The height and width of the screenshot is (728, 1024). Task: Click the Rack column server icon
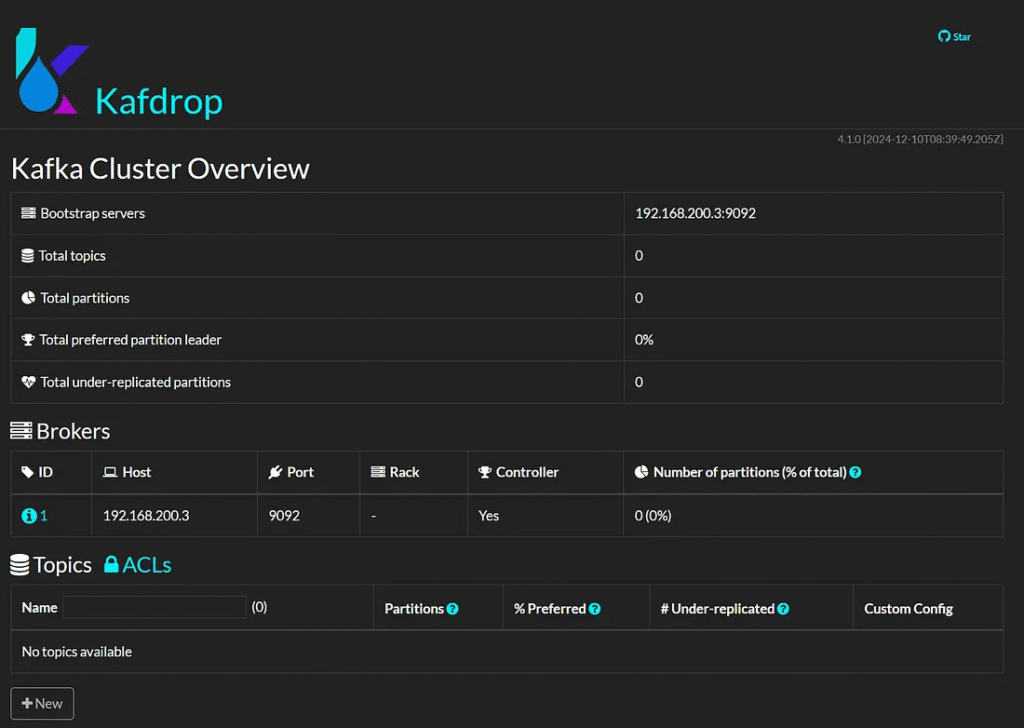pyautogui.click(x=378, y=472)
